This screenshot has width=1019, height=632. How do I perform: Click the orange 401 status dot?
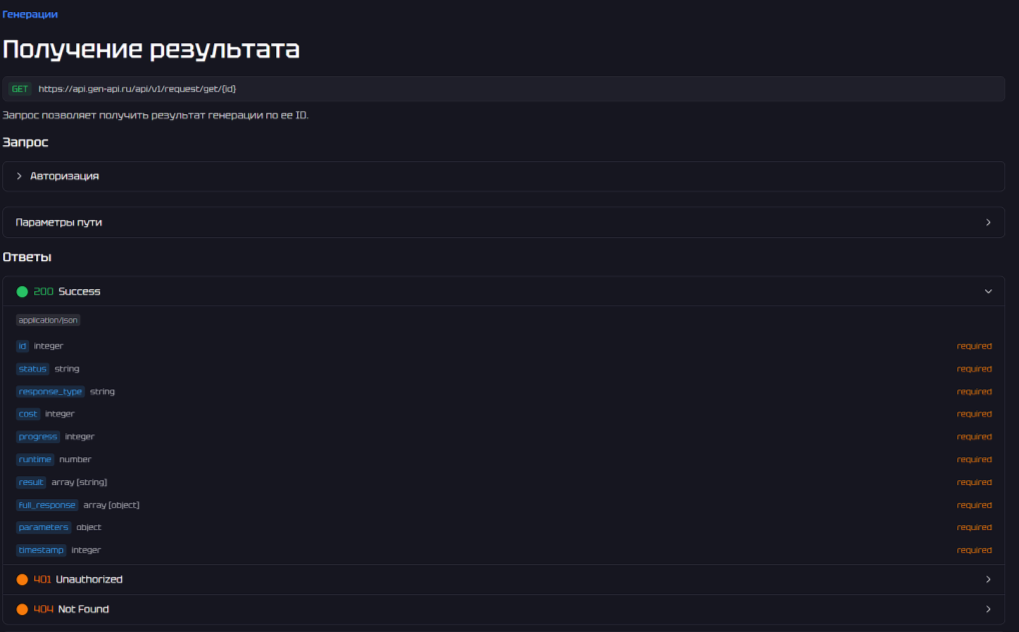pyautogui.click(x=22, y=580)
